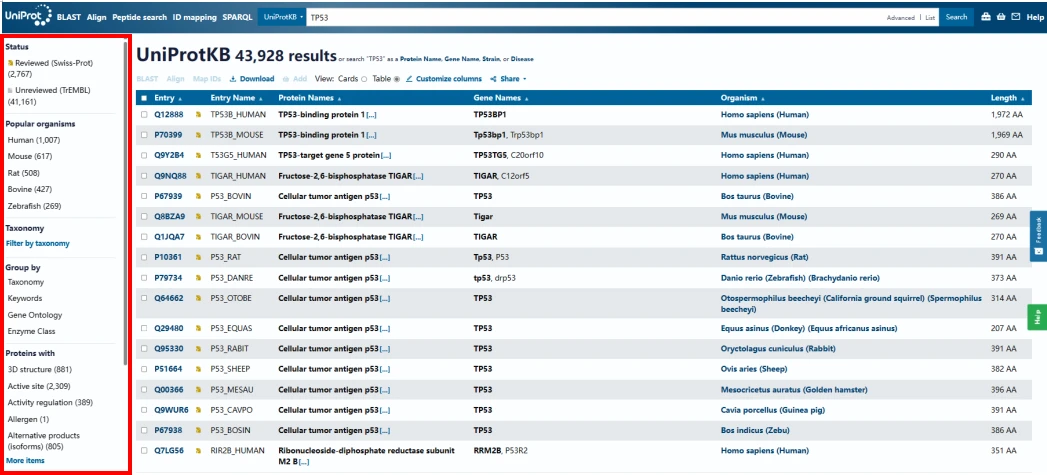Sort by Length column arrow
Viewport: 1047px width, 475px height.
coord(1024,98)
